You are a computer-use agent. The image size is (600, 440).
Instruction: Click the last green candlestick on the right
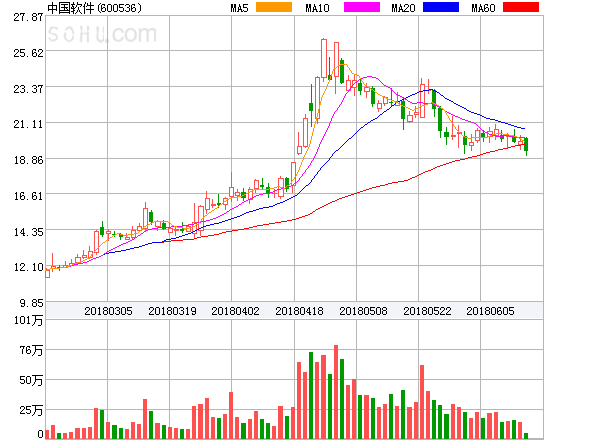[x=527, y=145]
